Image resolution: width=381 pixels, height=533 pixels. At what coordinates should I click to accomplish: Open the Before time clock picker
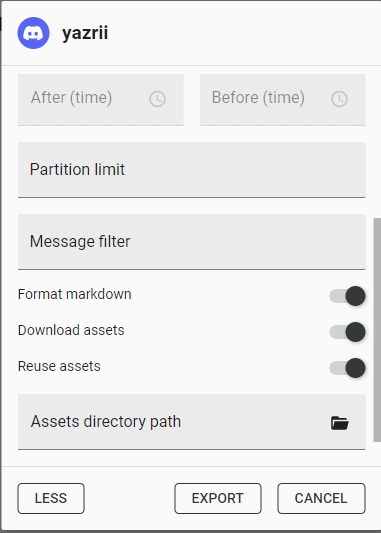pos(340,99)
